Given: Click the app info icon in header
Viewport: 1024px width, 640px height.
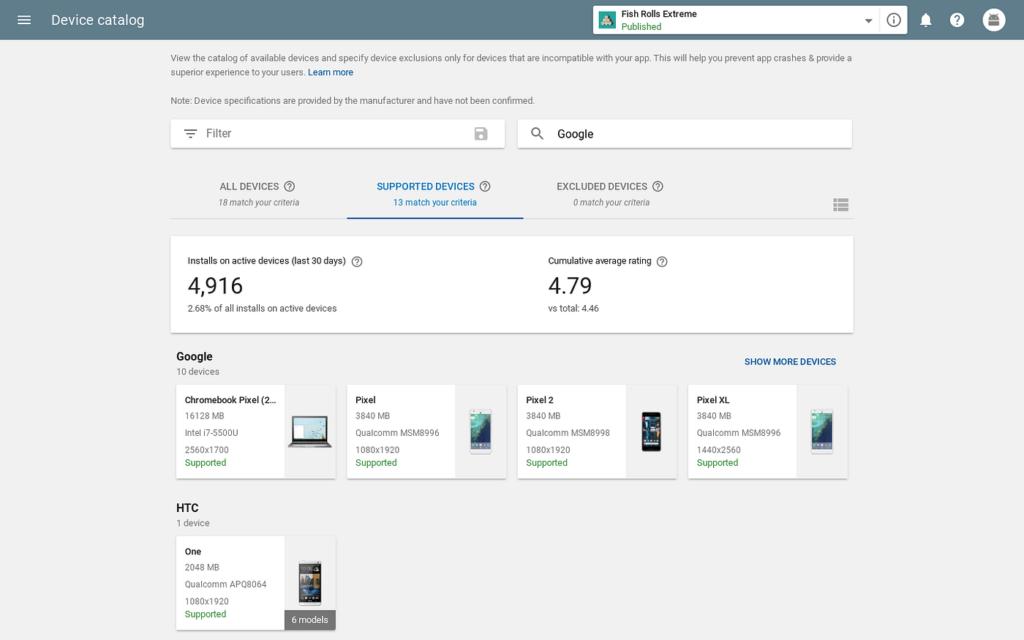Looking at the screenshot, I should (x=894, y=20).
